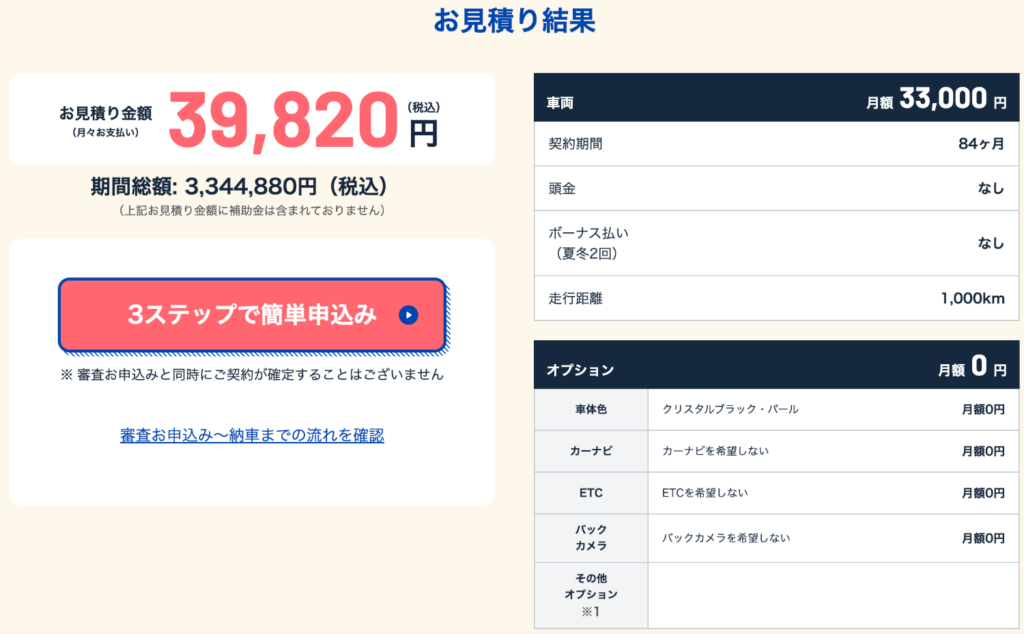Click the 審査お申込み disclaimer note under the button
The width and height of the screenshot is (1024, 634).
pyautogui.click(x=252, y=374)
